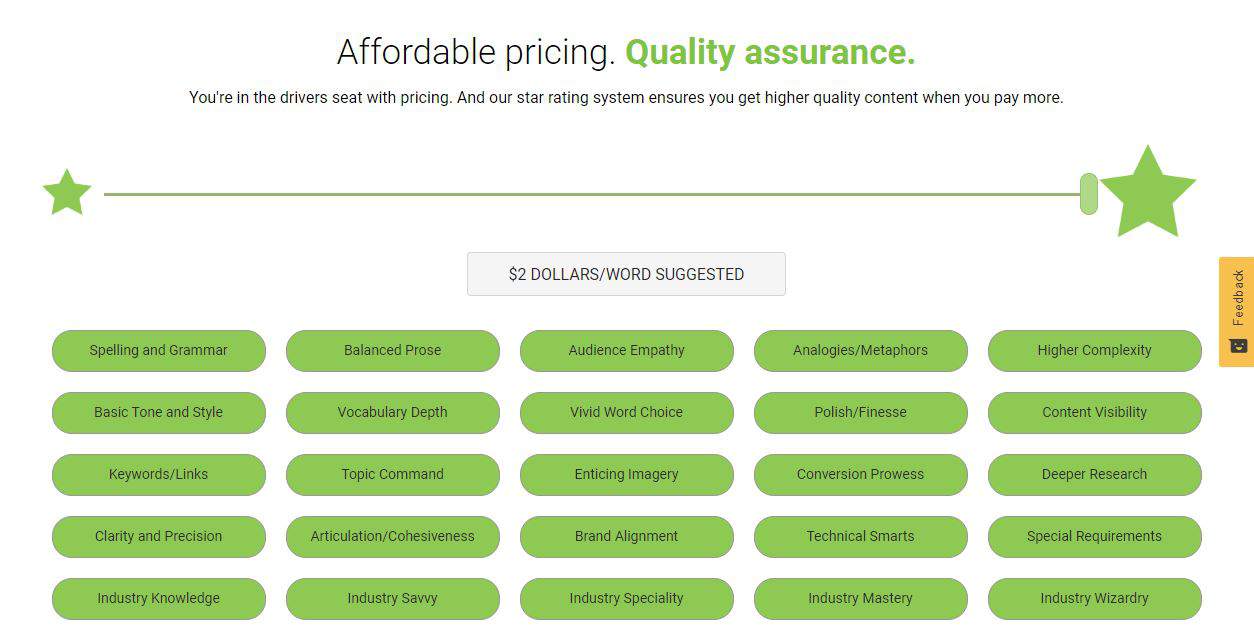
Task: Click the large star icon at slider end
Action: 1148,192
